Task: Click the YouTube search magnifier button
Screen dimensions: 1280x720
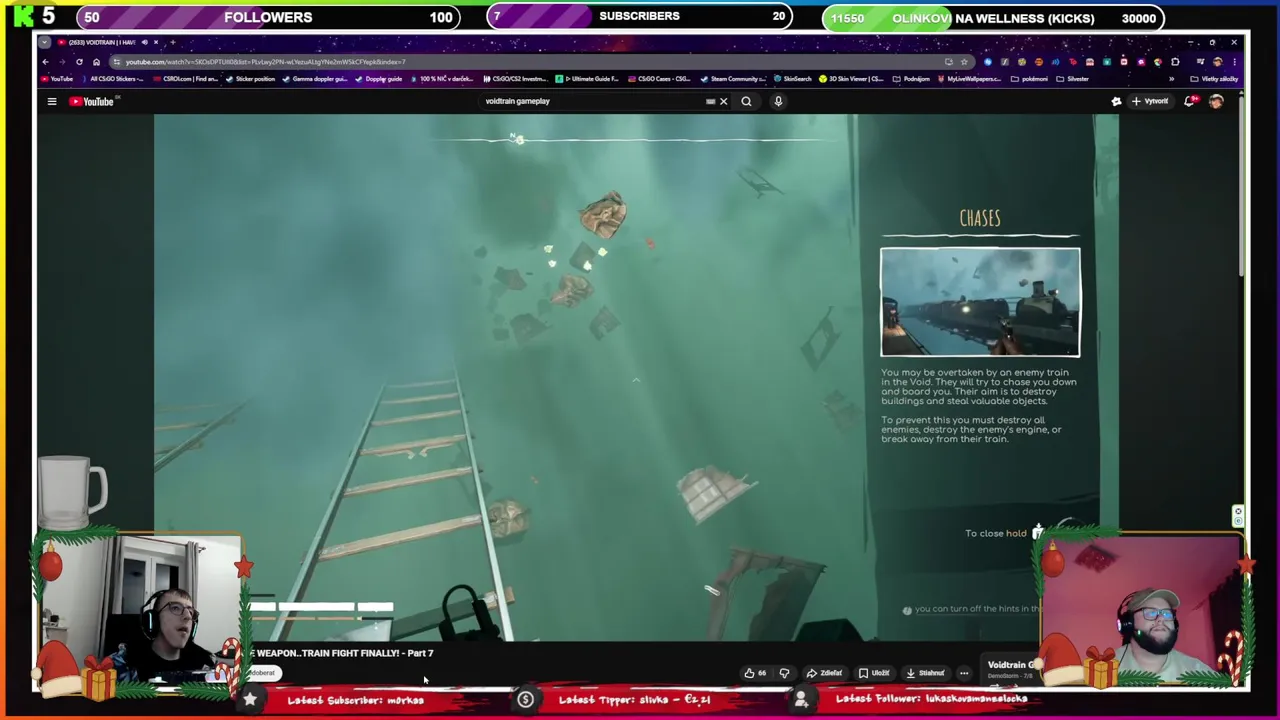Action: [746, 101]
